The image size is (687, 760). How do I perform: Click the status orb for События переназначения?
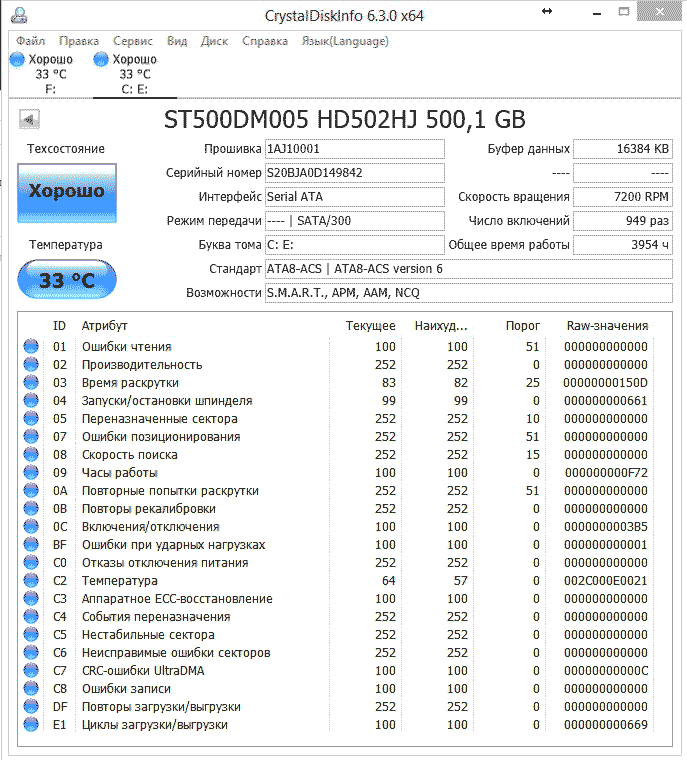(31, 617)
